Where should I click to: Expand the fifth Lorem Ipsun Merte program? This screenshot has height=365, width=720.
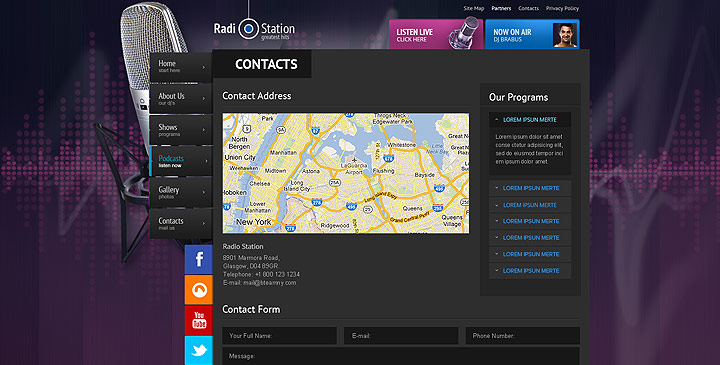(530, 238)
